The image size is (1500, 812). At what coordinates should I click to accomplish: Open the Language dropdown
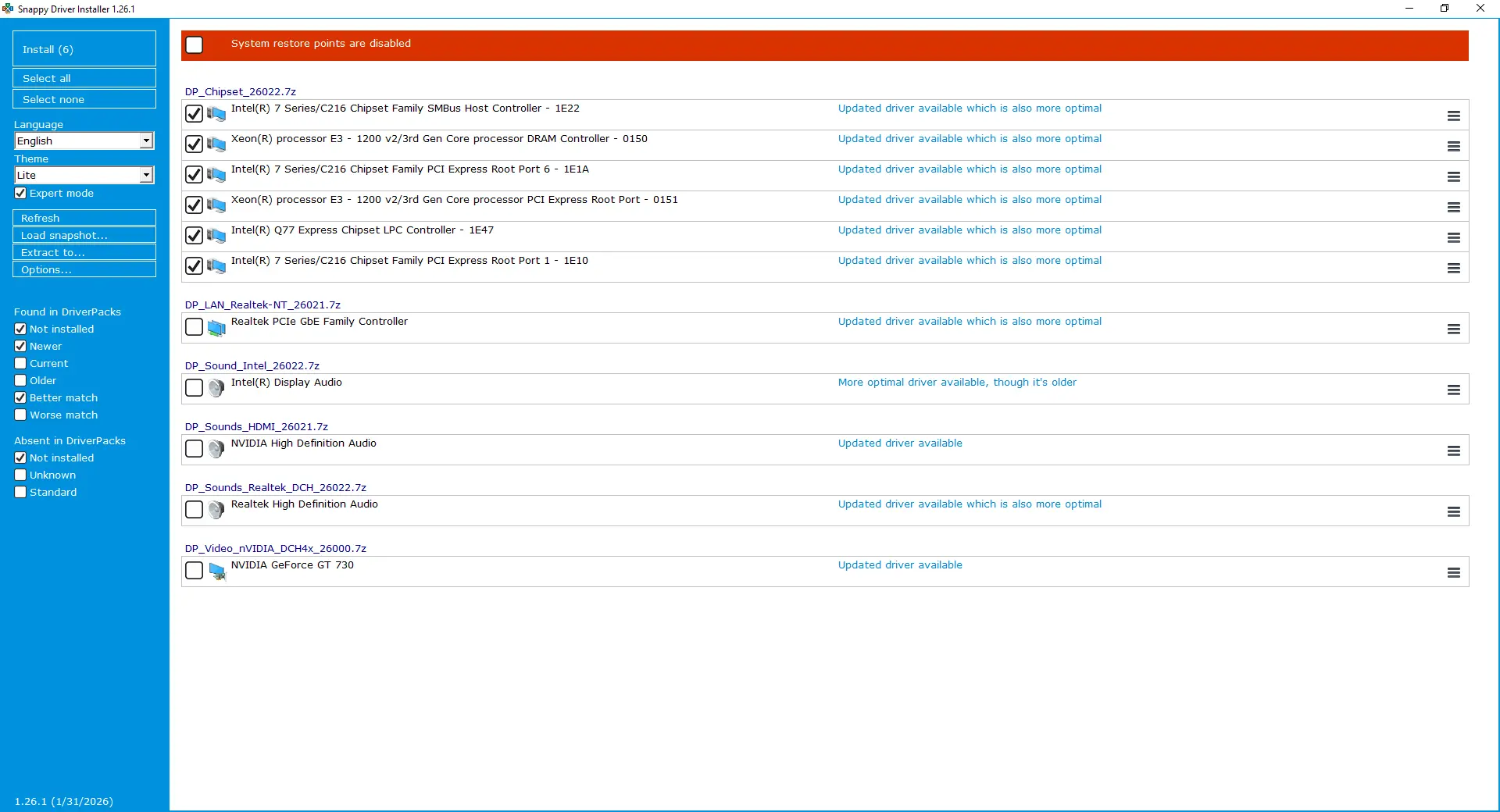146,141
